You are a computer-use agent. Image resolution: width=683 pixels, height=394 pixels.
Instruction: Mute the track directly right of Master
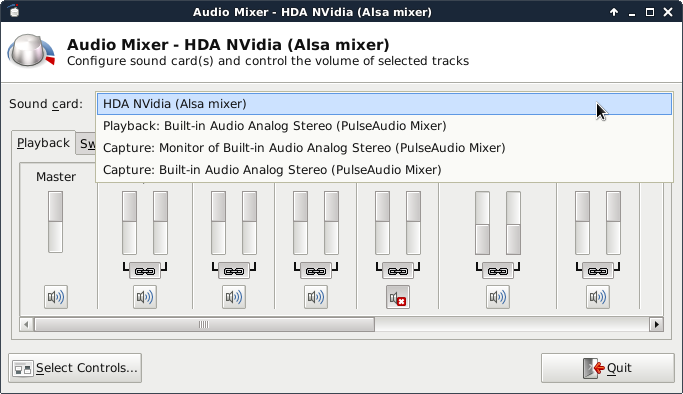pyautogui.click(x=145, y=297)
